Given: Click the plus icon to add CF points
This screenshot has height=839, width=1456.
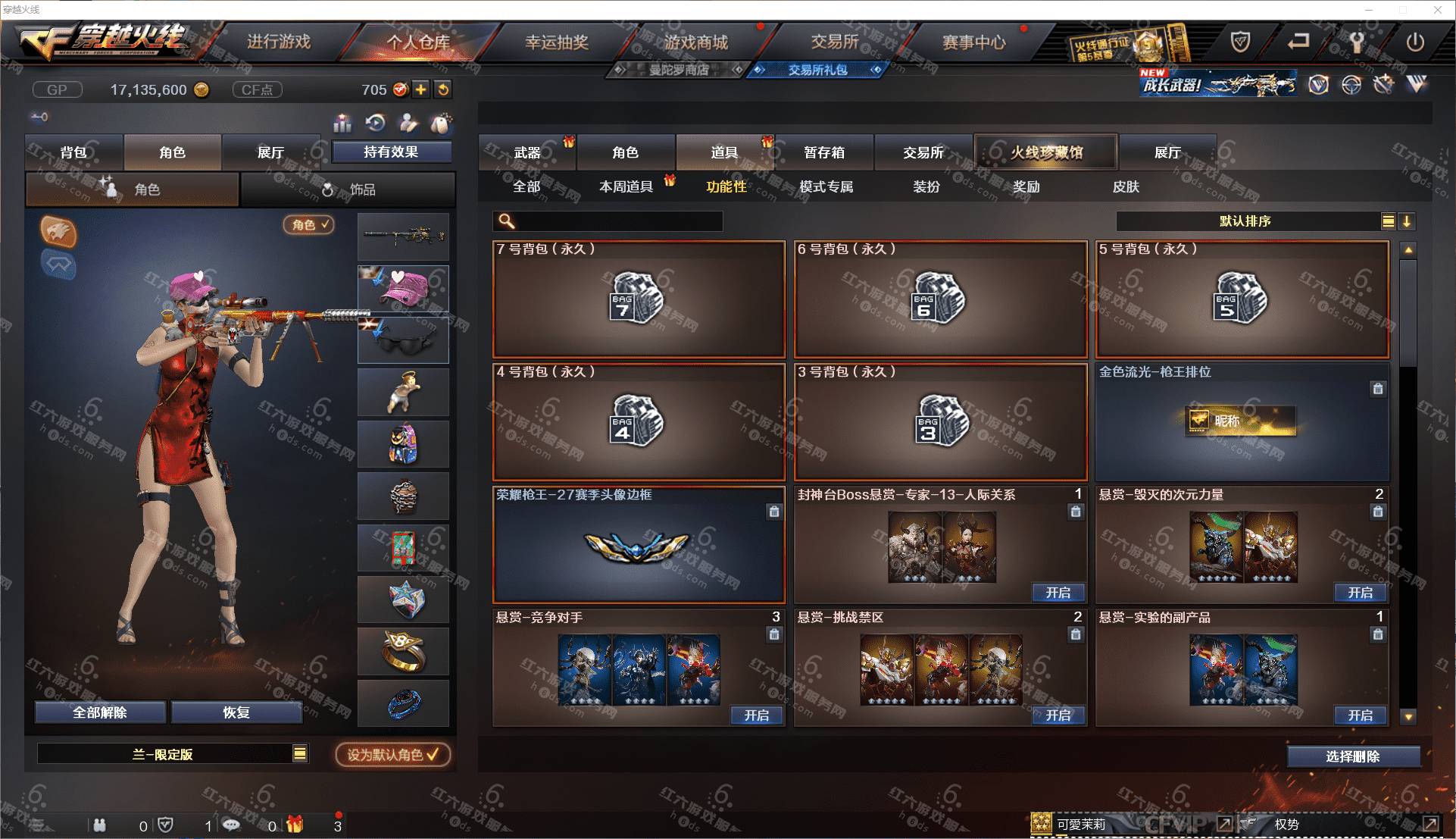Looking at the screenshot, I should pos(420,89).
